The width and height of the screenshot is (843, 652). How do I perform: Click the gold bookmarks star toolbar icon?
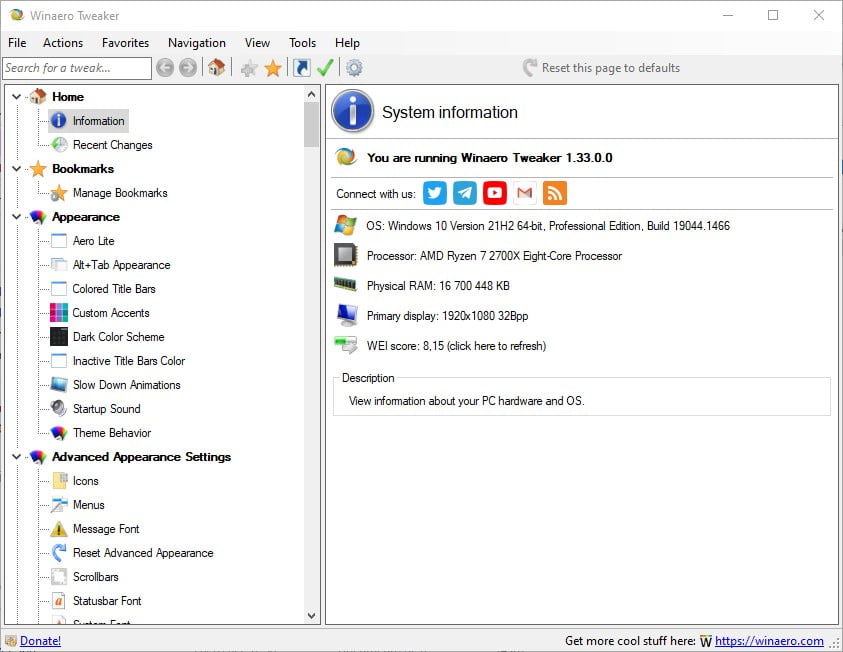(x=273, y=68)
